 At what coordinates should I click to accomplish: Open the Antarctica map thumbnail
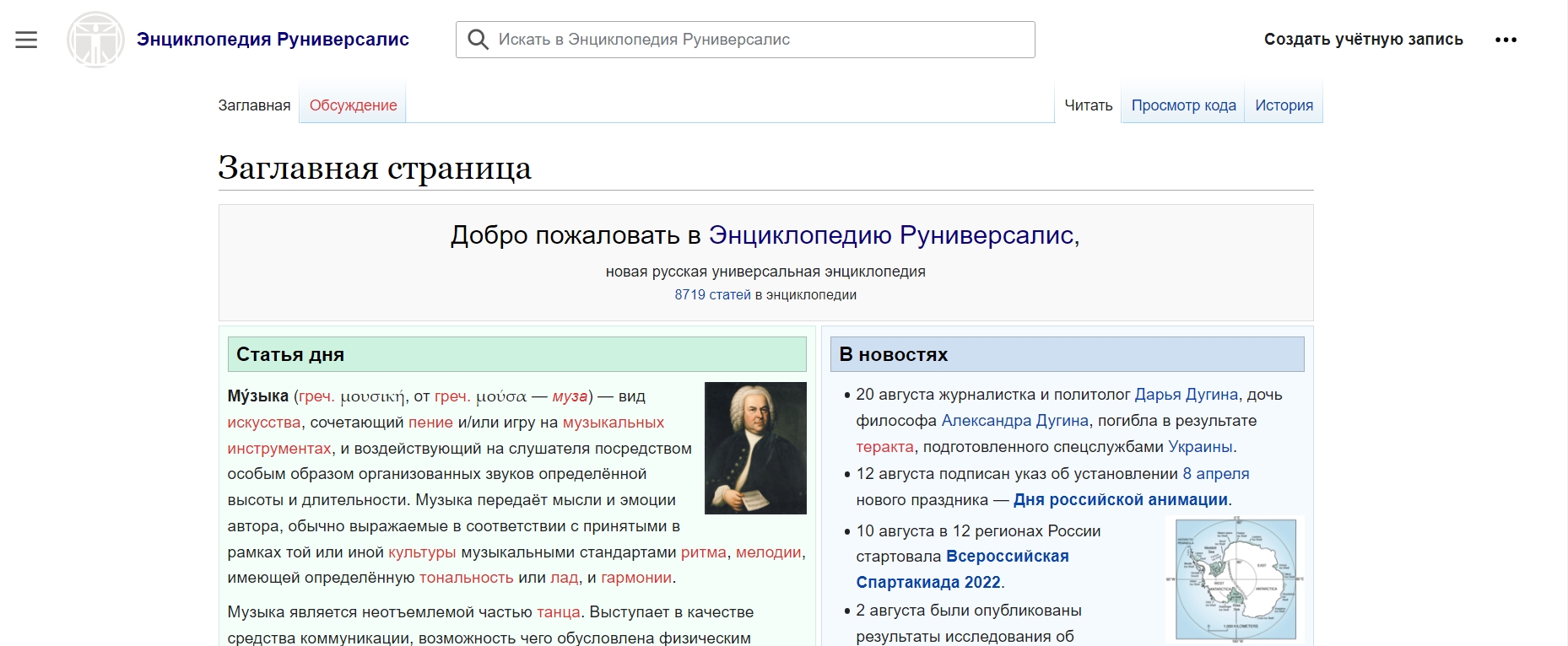pyautogui.click(x=1235, y=579)
